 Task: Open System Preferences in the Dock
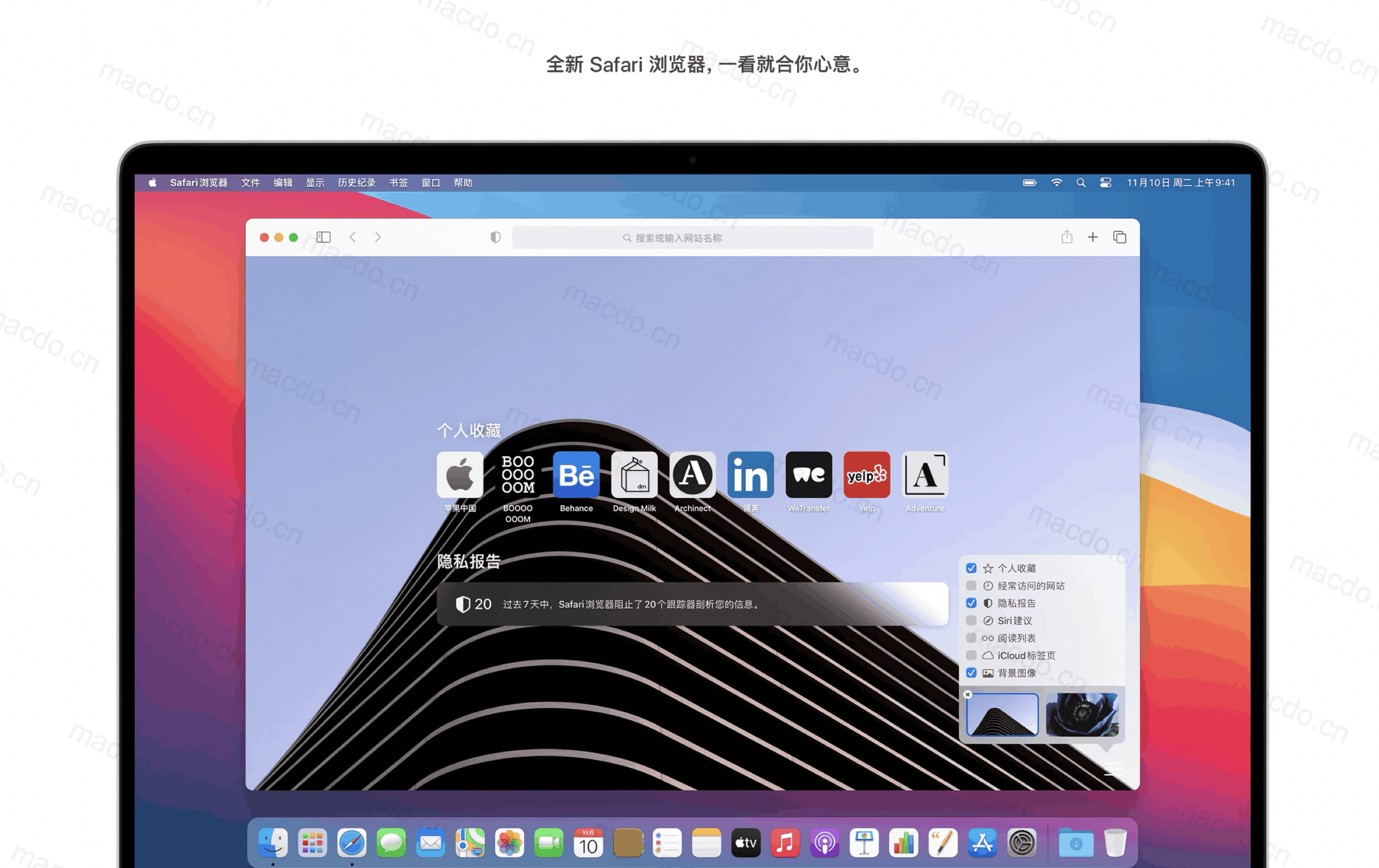pos(1021,843)
